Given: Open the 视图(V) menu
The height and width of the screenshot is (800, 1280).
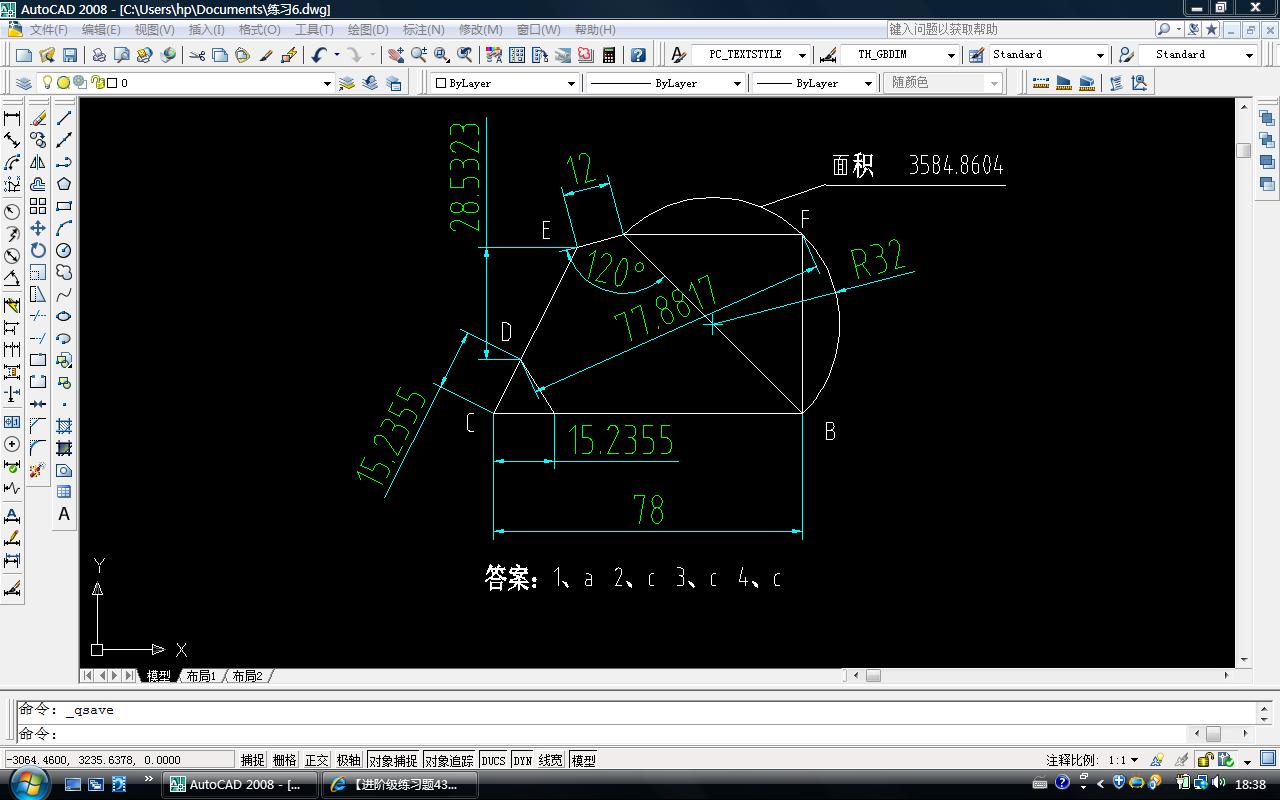Looking at the screenshot, I should coord(154,30).
